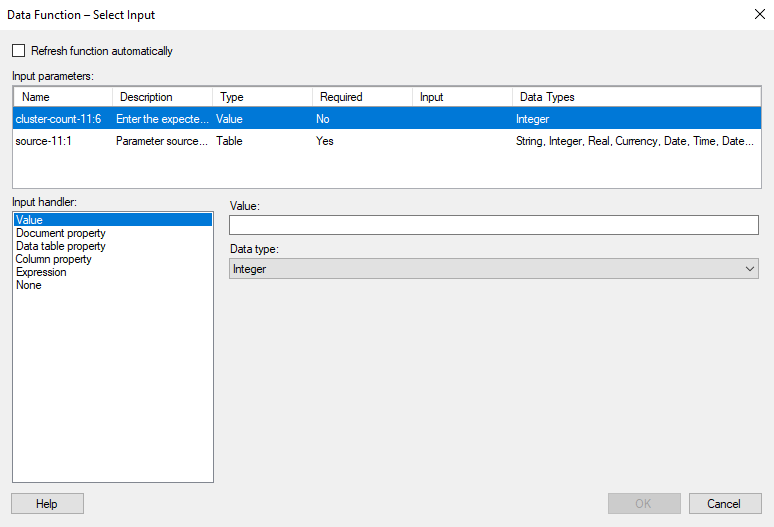Select Value input handler
Viewport: 774px width, 527px height.
(x=113, y=220)
